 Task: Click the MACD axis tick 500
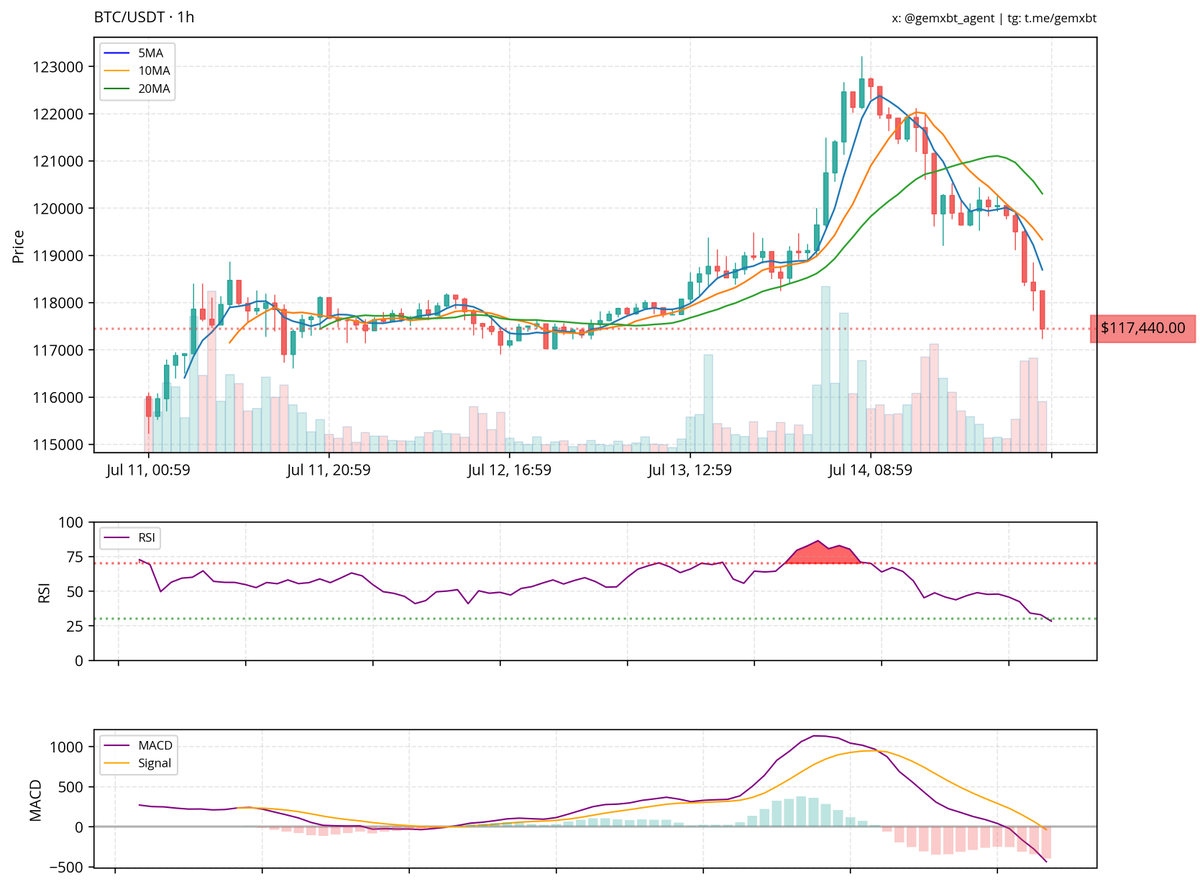click(x=73, y=787)
